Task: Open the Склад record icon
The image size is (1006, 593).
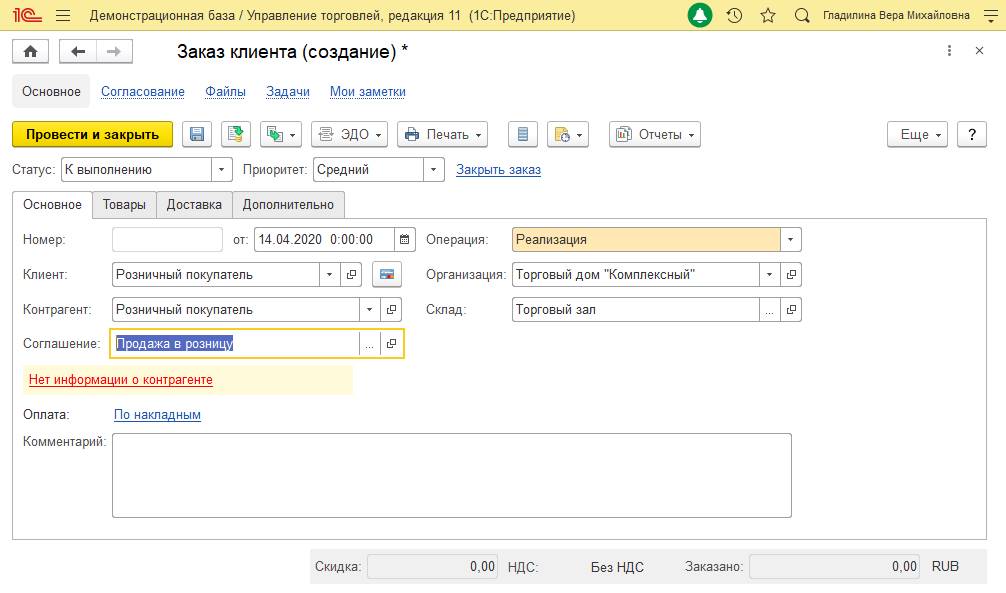Action: [791, 309]
